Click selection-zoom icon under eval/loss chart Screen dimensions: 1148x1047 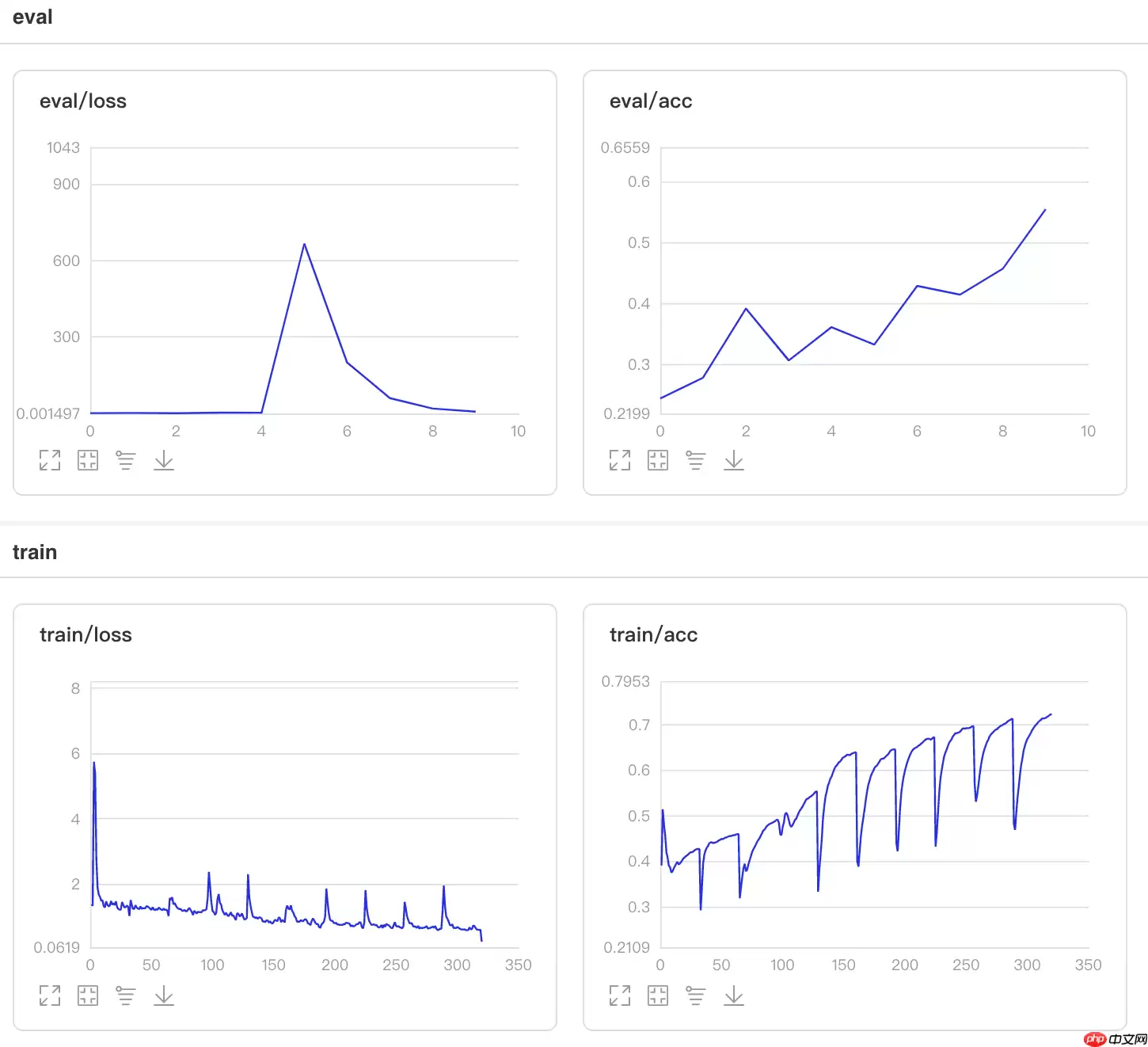88,460
